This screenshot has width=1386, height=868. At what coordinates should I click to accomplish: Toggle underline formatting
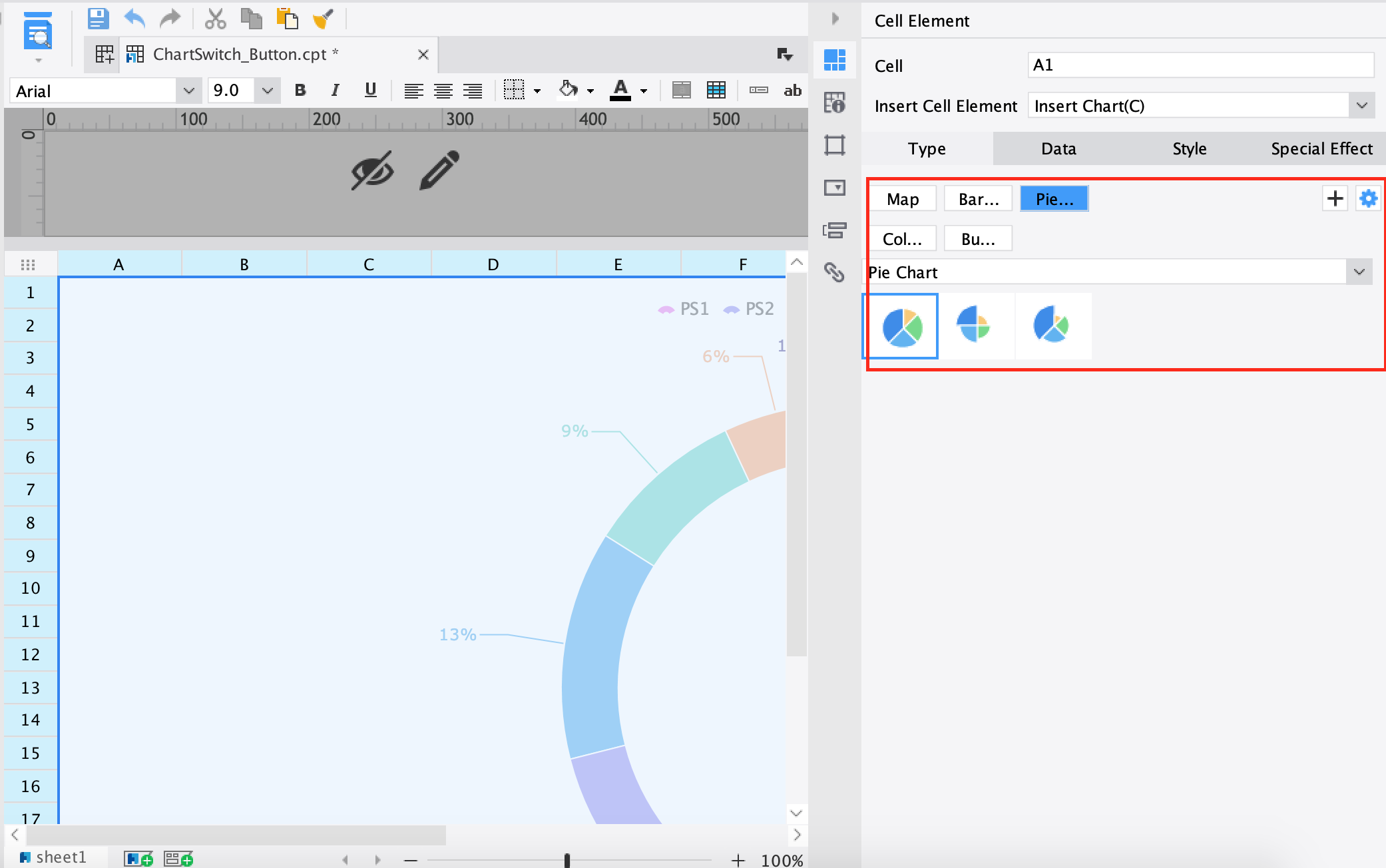click(x=371, y=91)
